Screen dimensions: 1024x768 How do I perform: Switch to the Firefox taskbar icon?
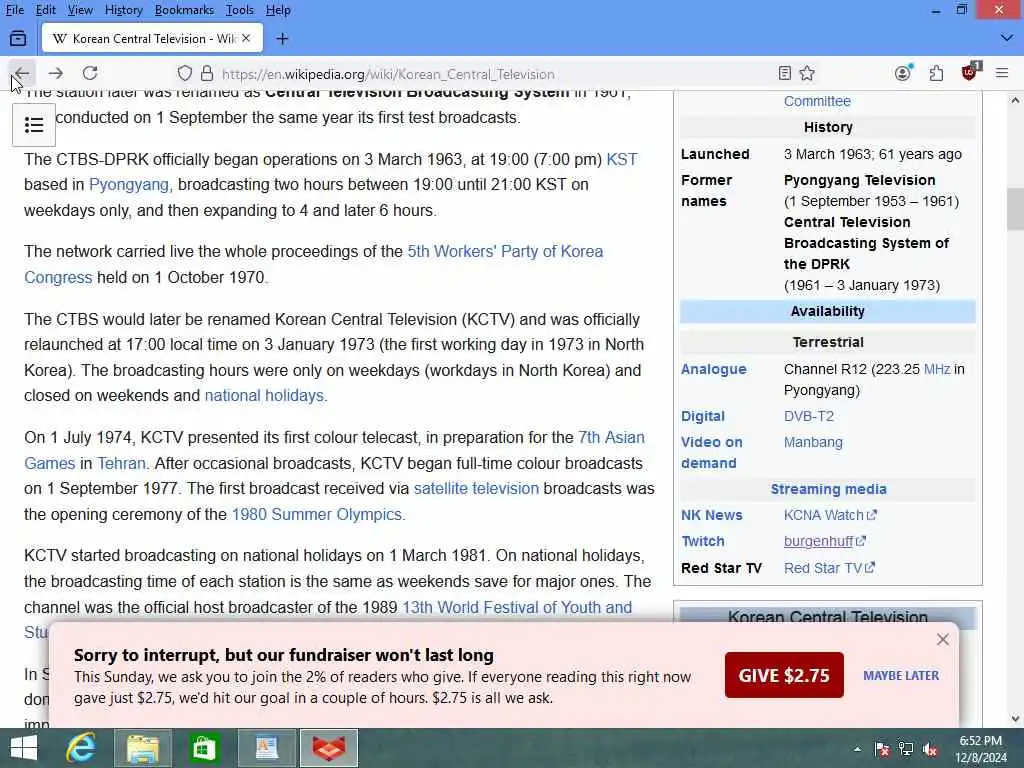[x=328, y=748]
